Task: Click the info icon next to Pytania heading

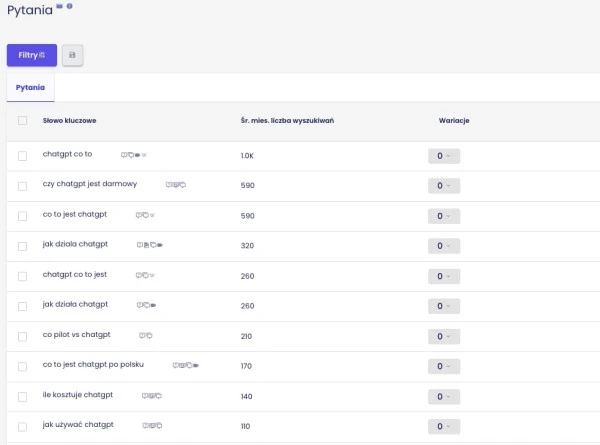Action: 69,7
